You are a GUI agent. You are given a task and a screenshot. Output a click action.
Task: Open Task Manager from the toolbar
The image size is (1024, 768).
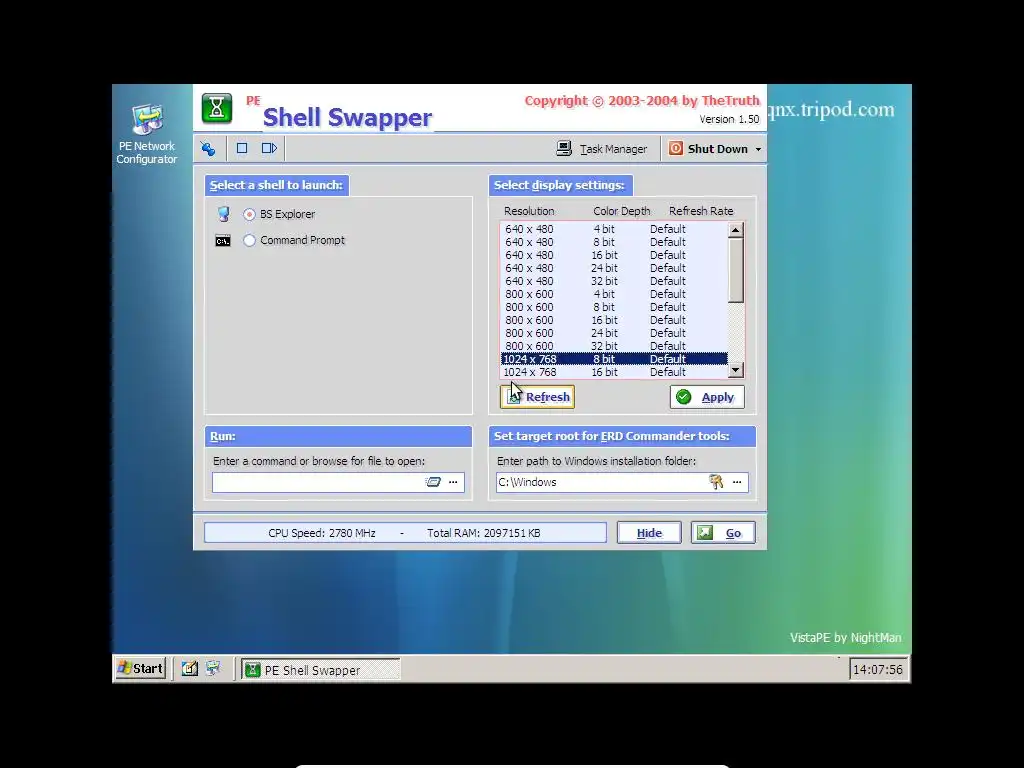pyautogui.click(x=601, y=149)
